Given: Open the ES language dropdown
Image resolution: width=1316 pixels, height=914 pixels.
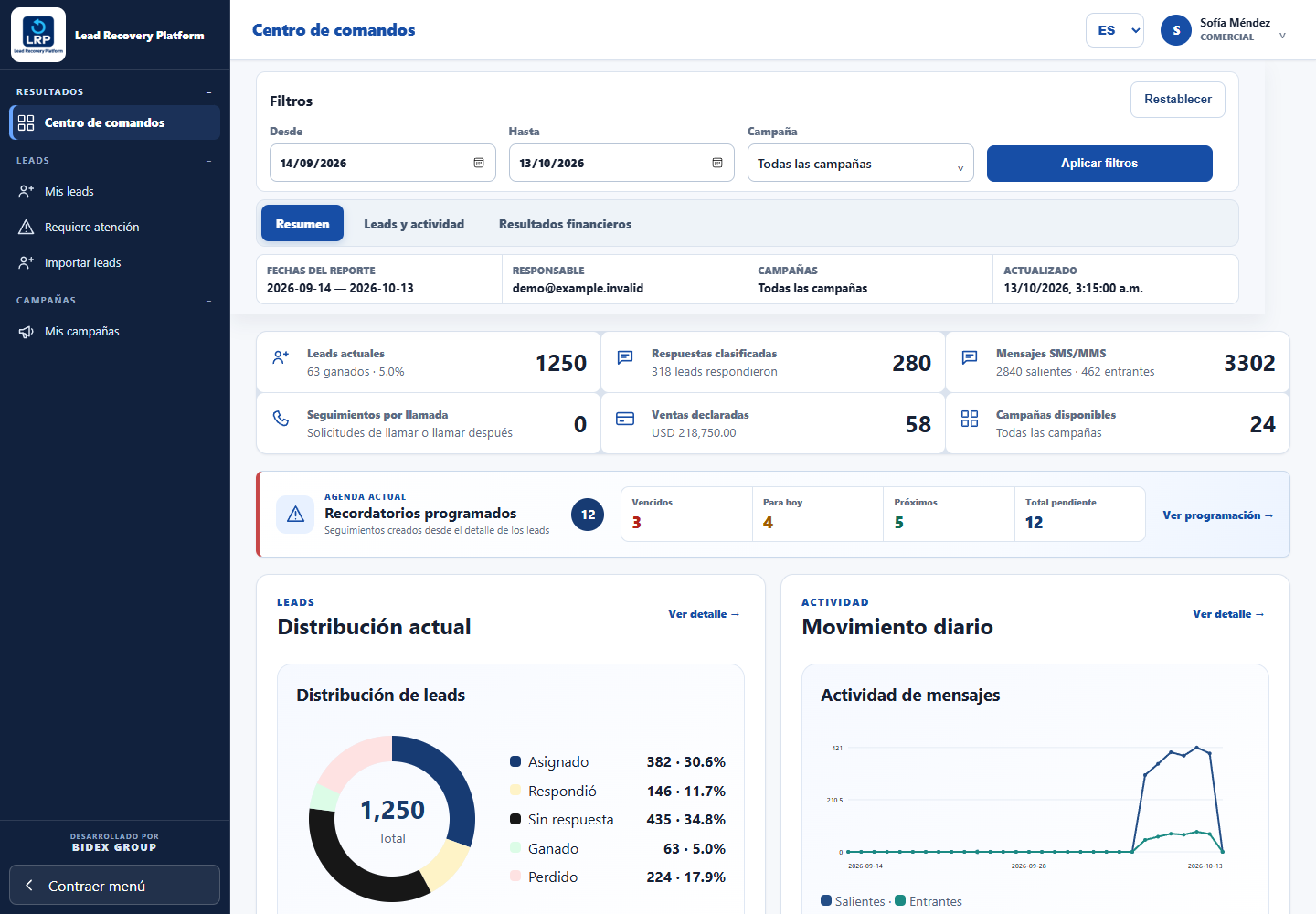Looking at the screenshot, I should 1115,30.
